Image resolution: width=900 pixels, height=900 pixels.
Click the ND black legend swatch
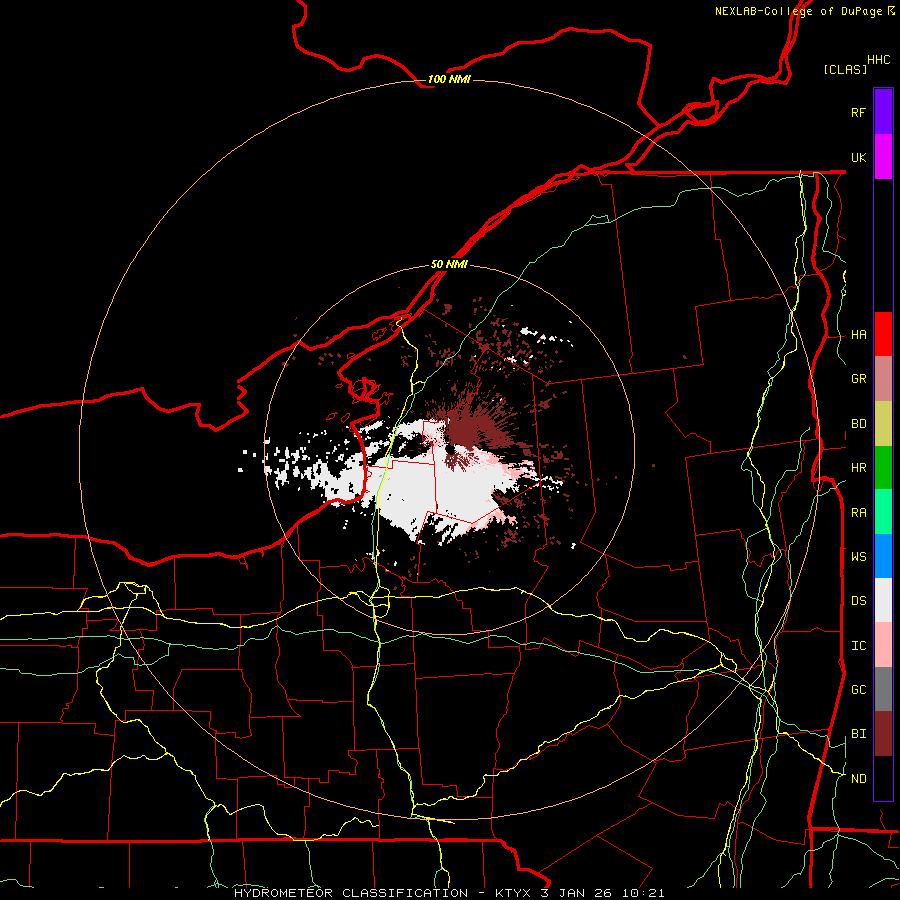tap(883, 778)
